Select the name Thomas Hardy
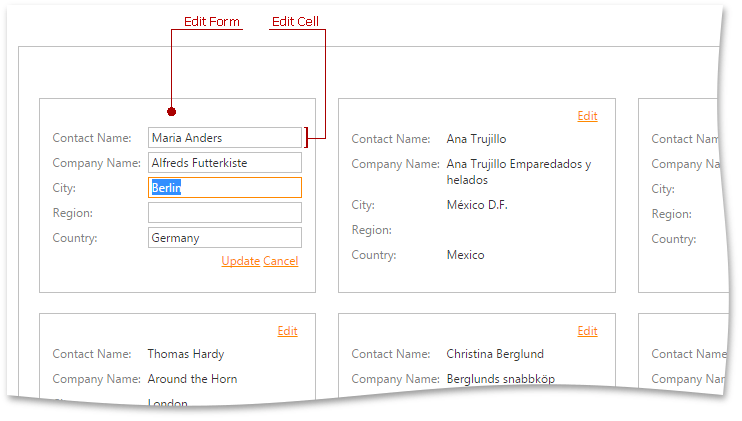The image size is (742, 421). coord(186,354)
